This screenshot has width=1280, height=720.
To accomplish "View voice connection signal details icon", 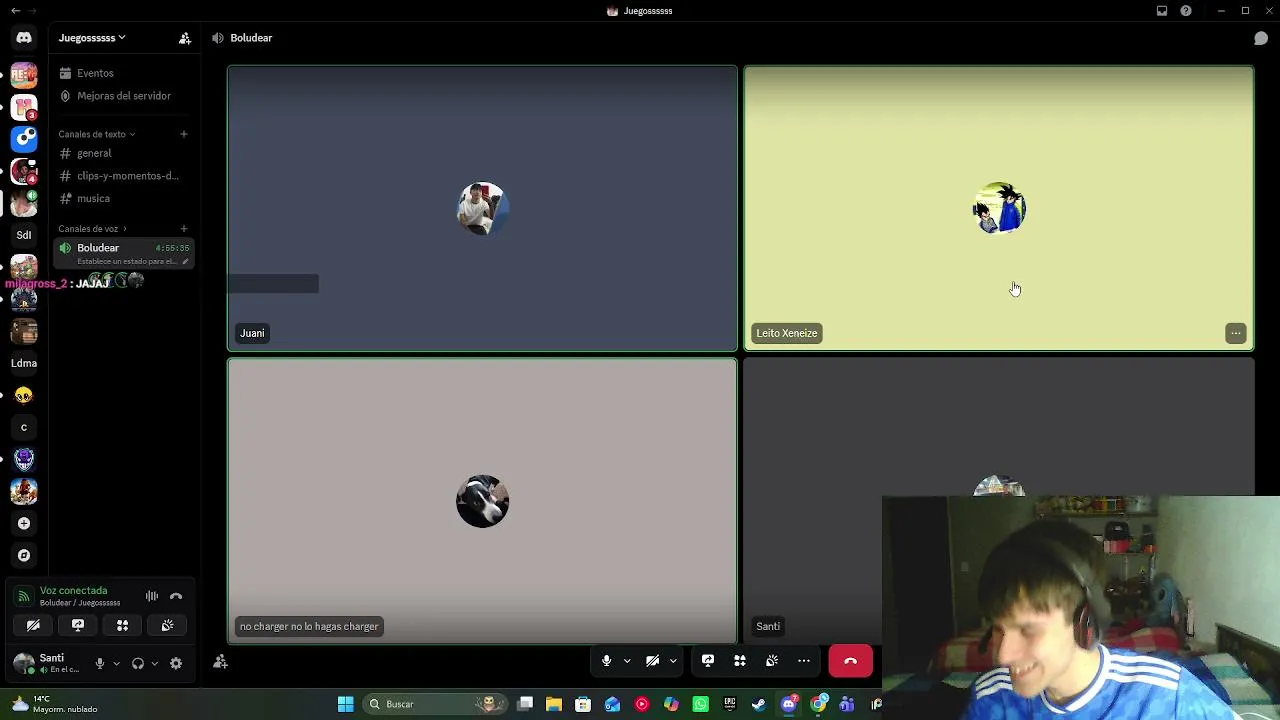I will [x=24, y=596].
